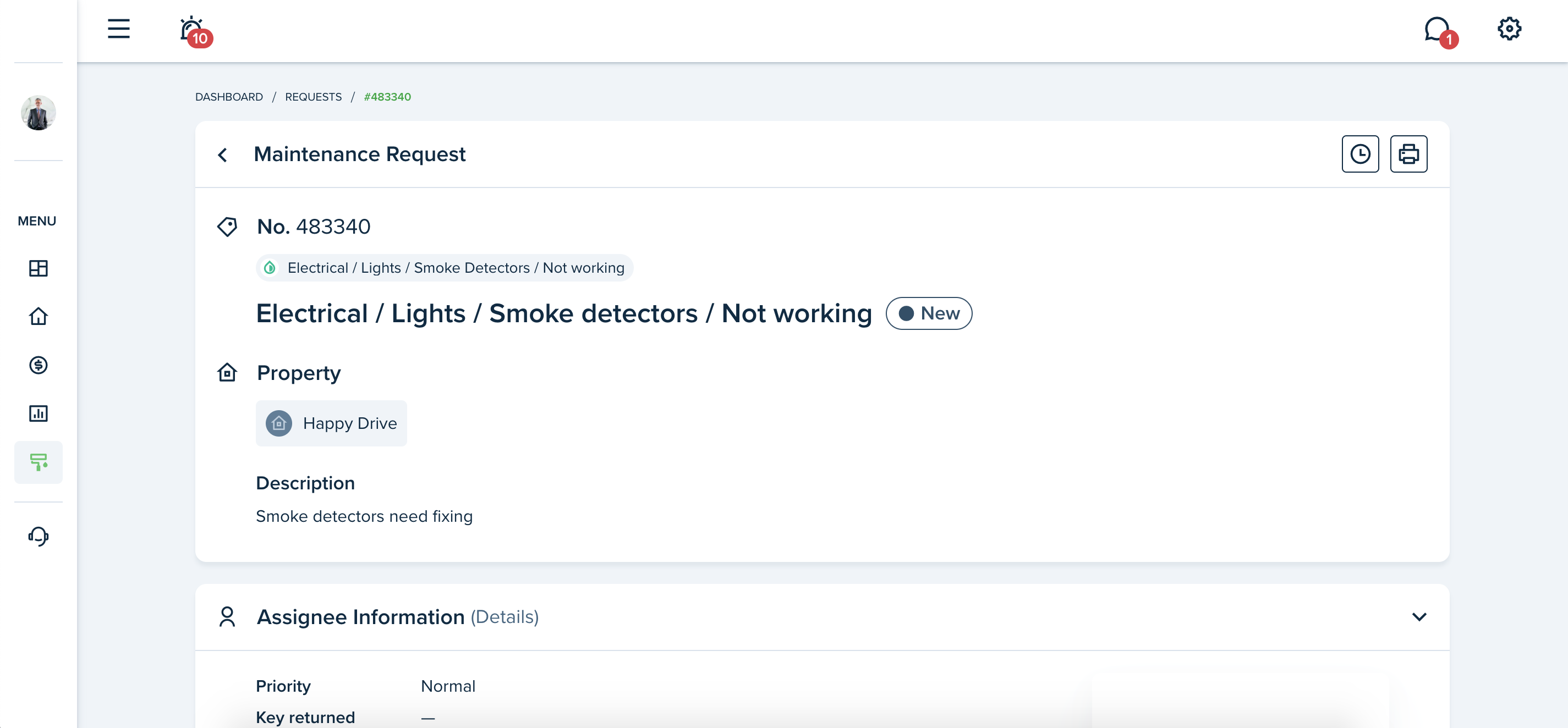Go to REQUESTS breadcrumb
The height and width of the screenshot is (728, 1568).
(314, 97)
